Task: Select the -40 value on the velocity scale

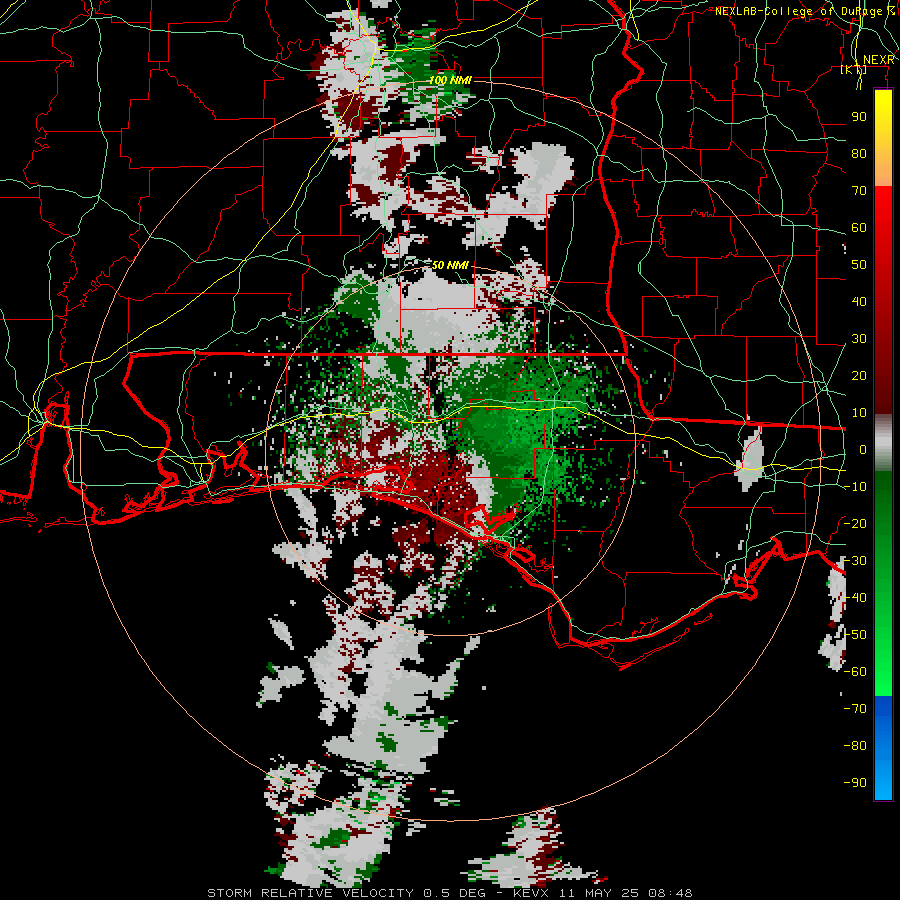Action: pyautogui.click(x=855, y=598)
